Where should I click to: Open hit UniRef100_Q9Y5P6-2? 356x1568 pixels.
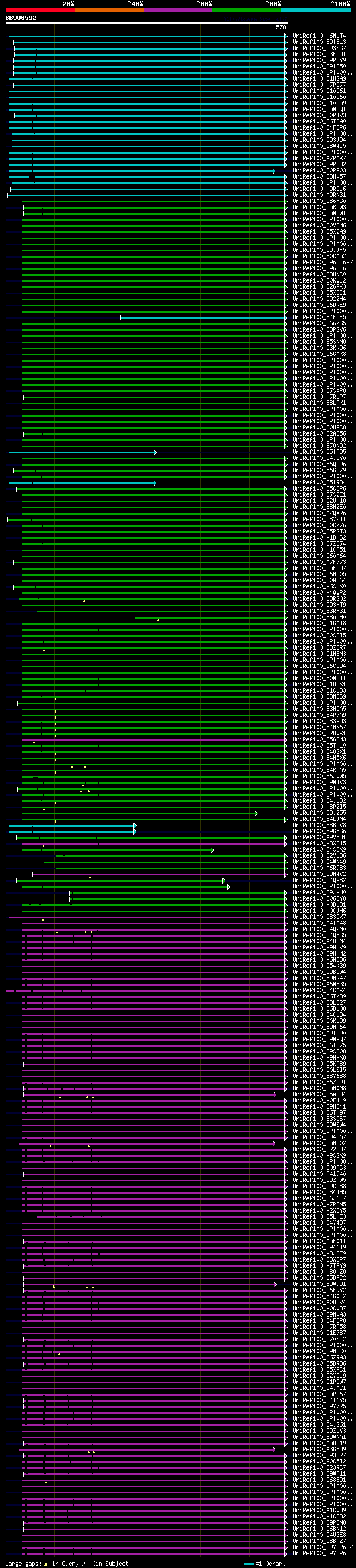pyautogui.click(x=322, y=1547)
